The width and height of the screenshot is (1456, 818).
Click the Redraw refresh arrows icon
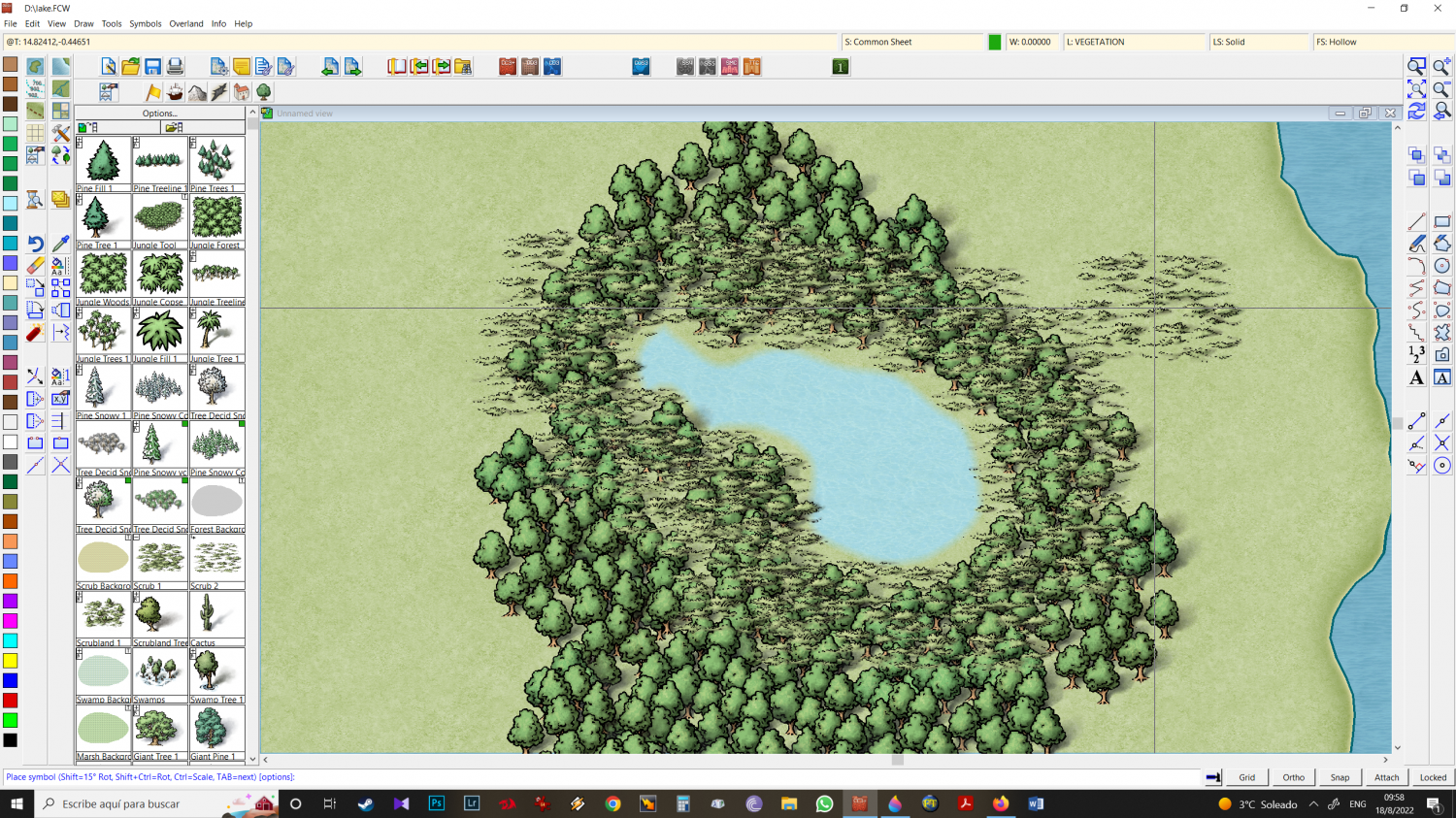tap(1417, 112)
